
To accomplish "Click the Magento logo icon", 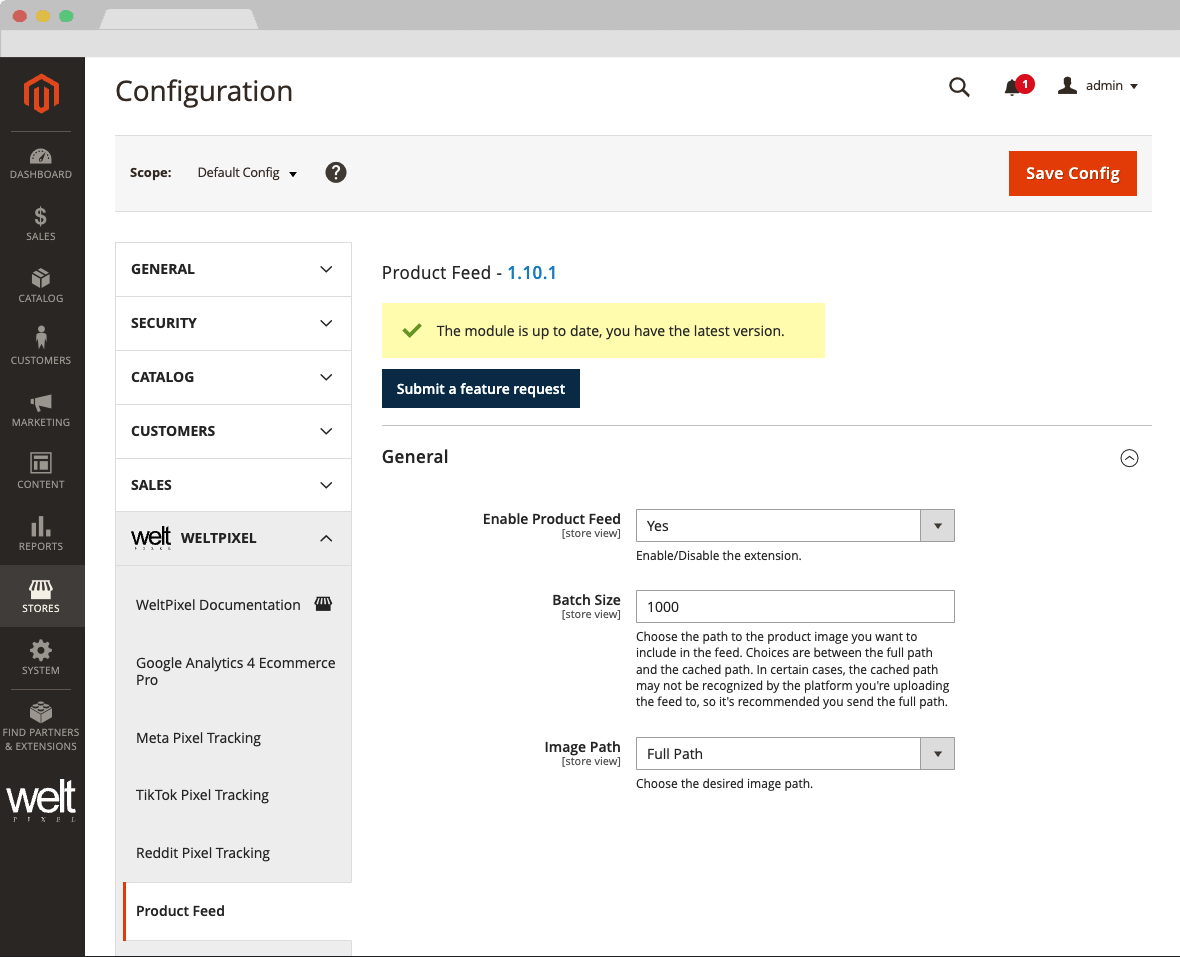I will [42, 95].
